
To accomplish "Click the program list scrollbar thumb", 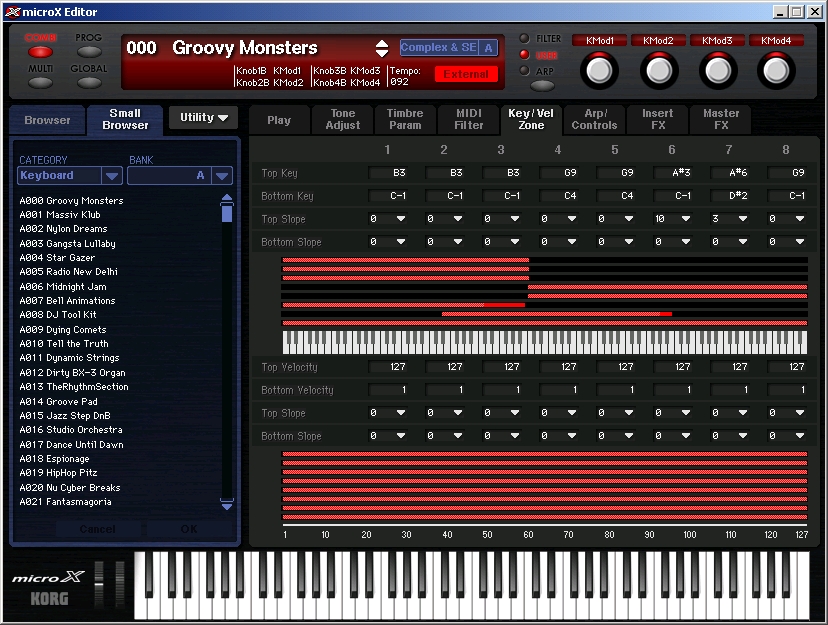I will pyautogui.click(x=227, y=213).
